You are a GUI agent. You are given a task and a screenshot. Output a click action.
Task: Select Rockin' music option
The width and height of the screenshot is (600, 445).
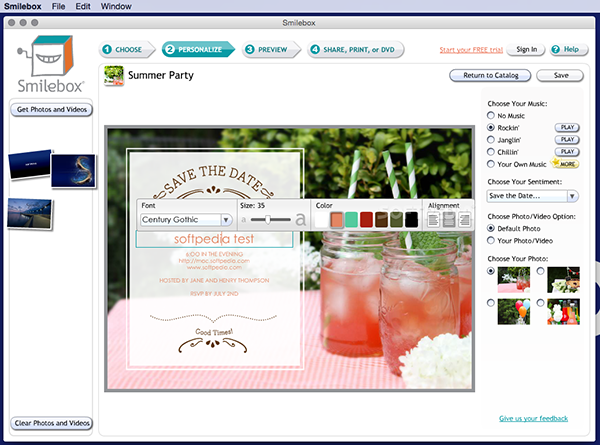[491, 127]
